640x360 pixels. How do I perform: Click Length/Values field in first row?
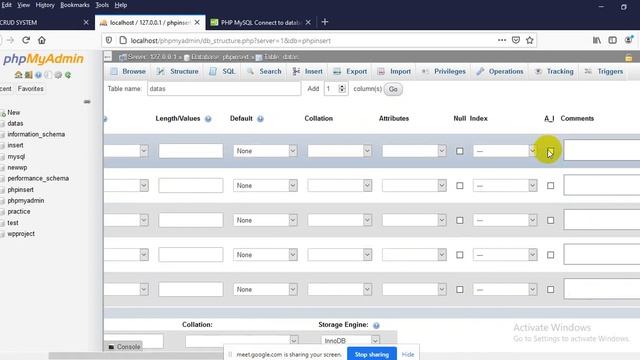pyautogui.click(x=191, y=151)
